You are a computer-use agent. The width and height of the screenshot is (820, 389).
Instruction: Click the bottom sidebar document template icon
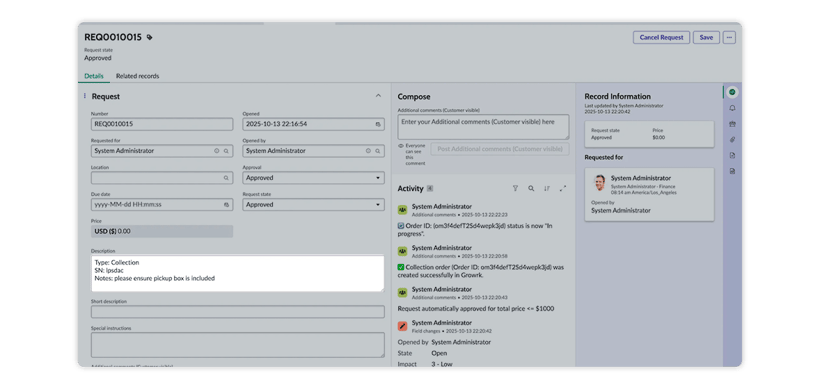coord(732,171)
